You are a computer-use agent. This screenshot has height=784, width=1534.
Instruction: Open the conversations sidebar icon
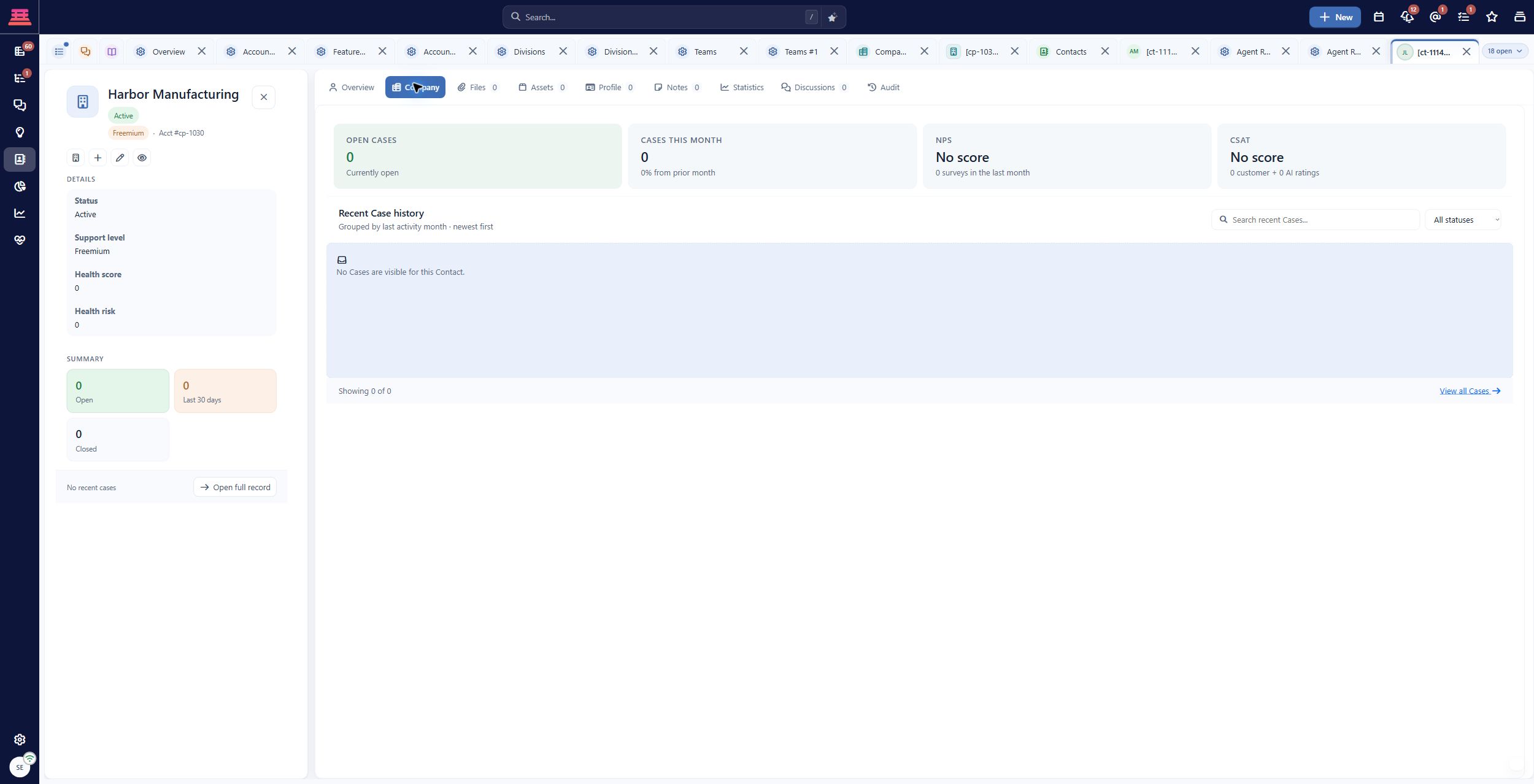[20, 105]
